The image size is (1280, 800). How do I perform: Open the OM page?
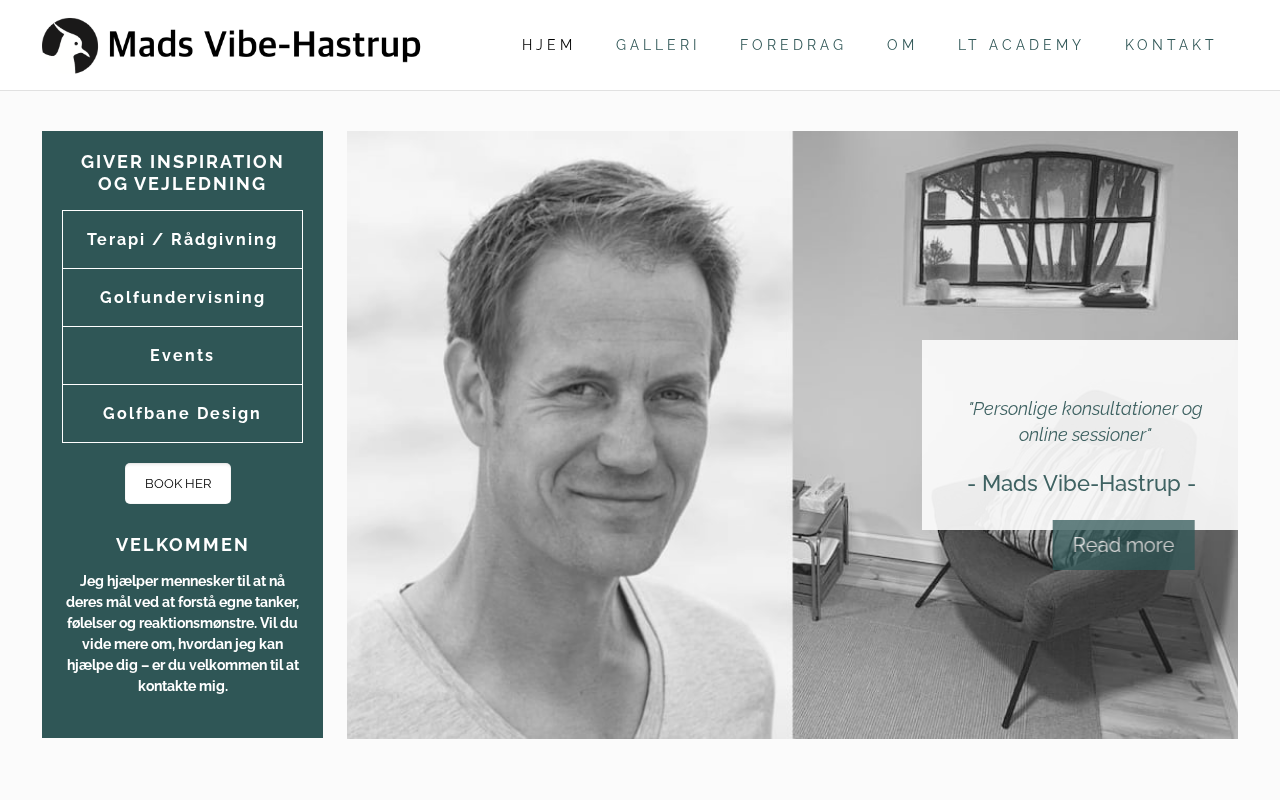902,45
